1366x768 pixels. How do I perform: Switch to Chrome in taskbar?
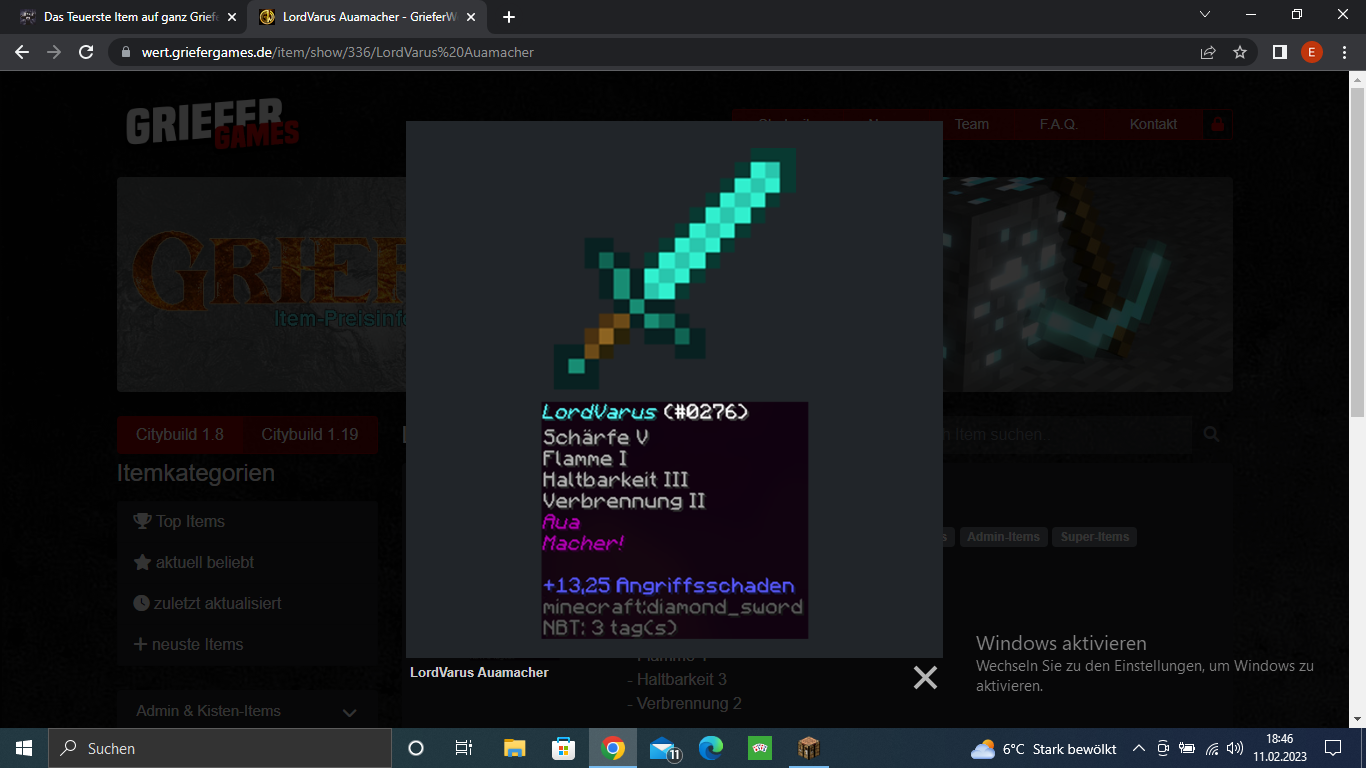[613, 748]
